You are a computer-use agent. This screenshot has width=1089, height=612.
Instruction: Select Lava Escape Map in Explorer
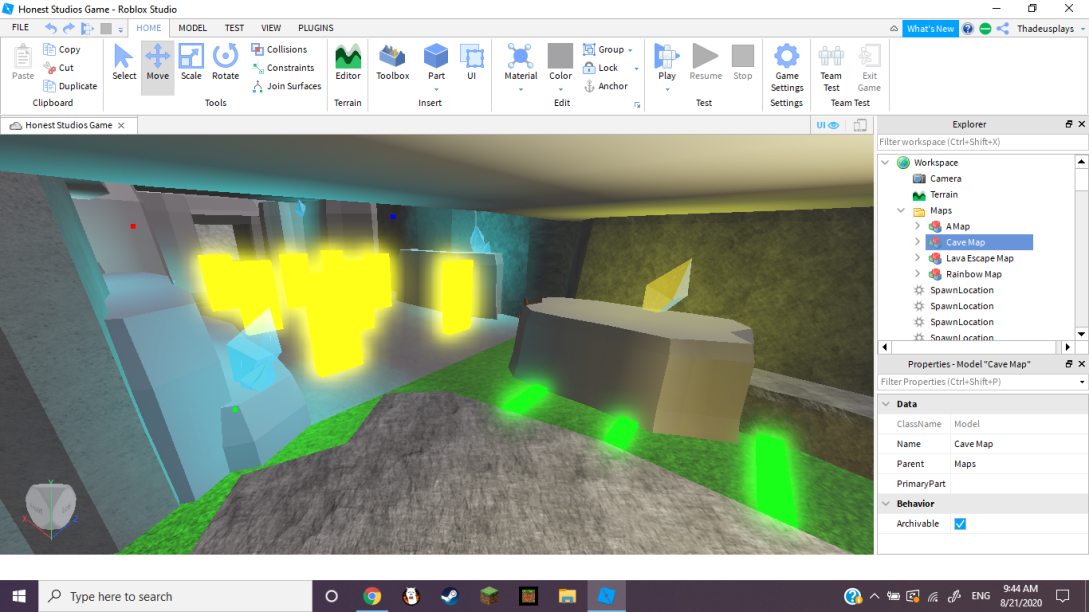point(979,258)
